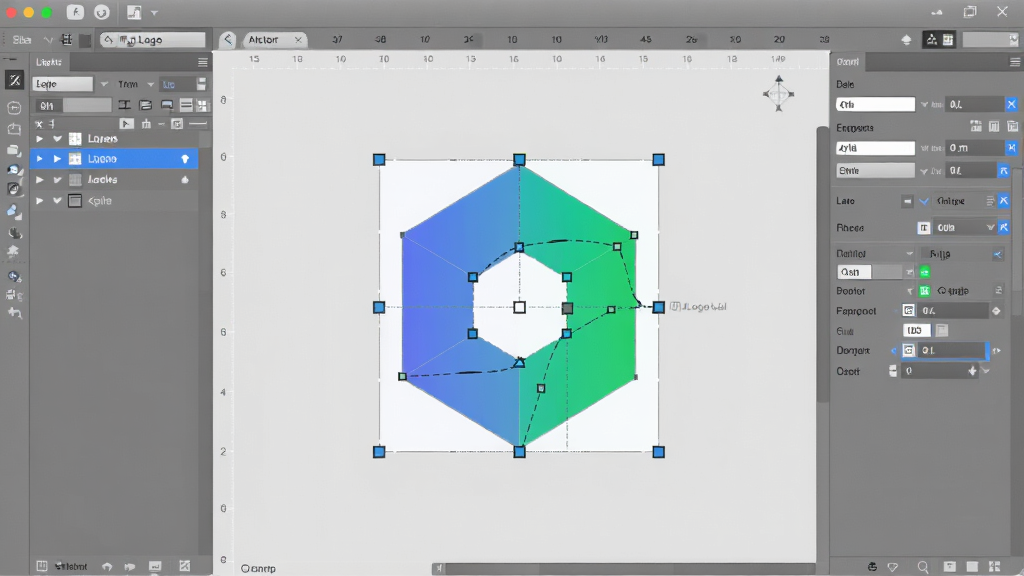Viewport: 1024px width, 576px height.
Task: Select the "Logo" title field in the top bar
Action: point(152,40)
